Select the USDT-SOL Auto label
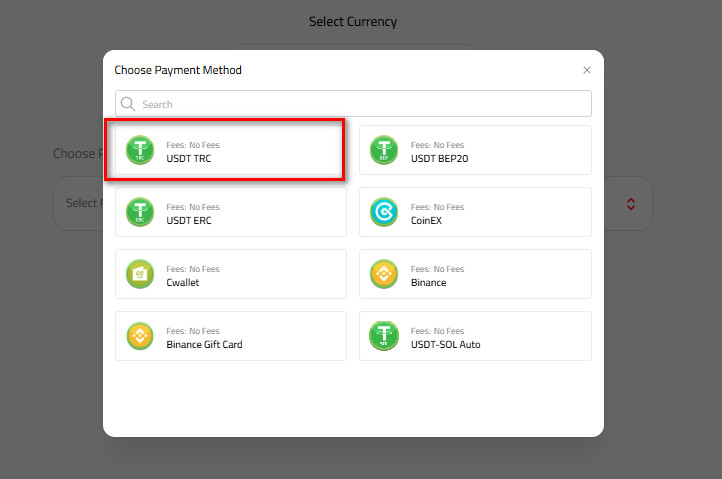722x479 pixels. tap(446, 345)
